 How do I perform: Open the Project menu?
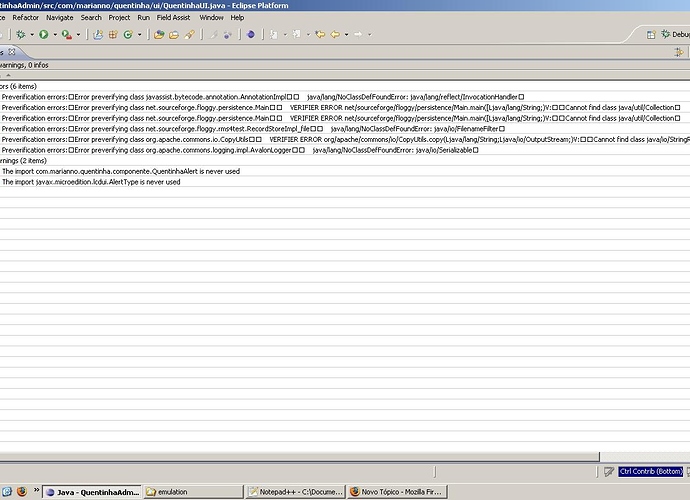tap(119, 18)
